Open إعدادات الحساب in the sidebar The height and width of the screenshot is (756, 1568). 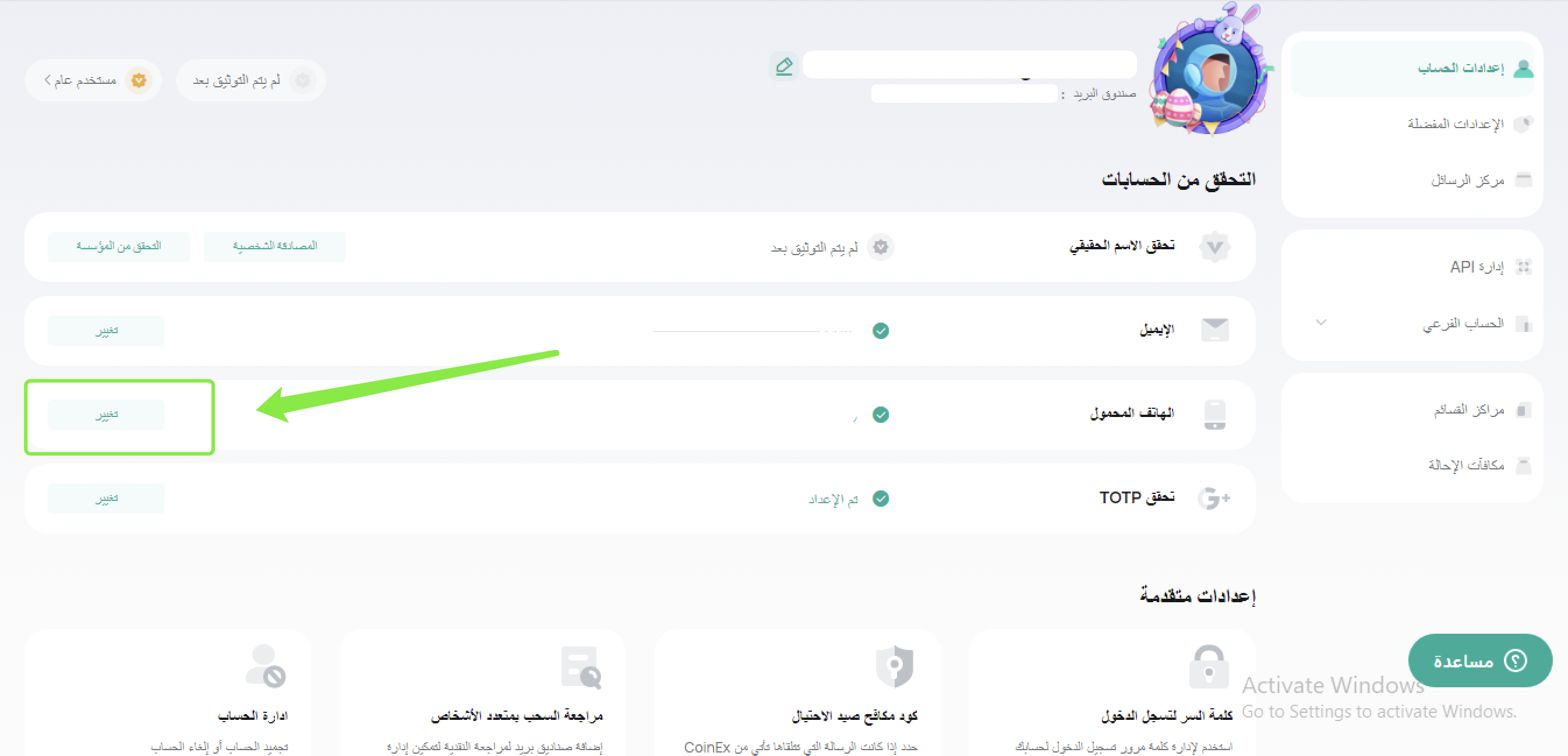coord(1460,68)
